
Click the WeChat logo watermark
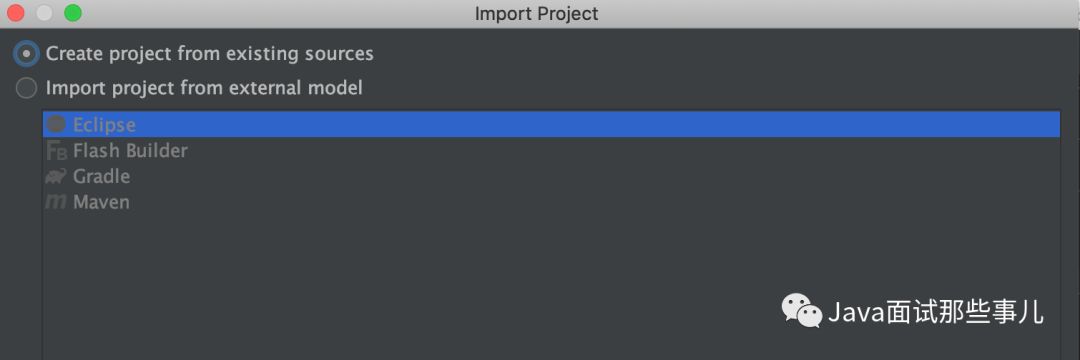801,311
